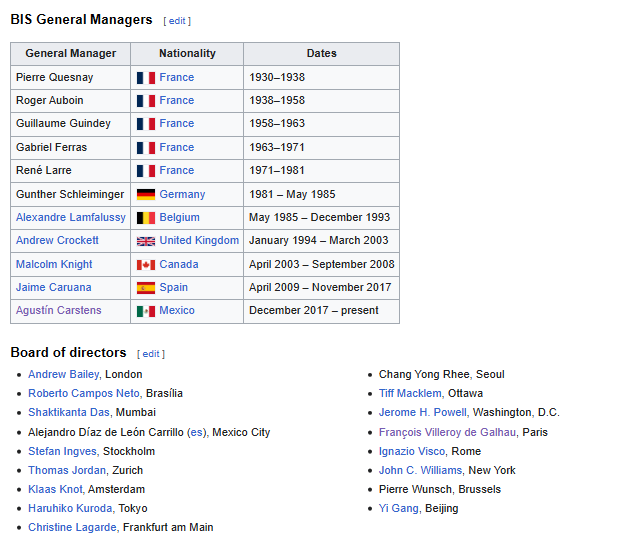Click the French flag in Pierre Quesnay's row
Viewport: 626px width, 540px height.
point(146,77)
